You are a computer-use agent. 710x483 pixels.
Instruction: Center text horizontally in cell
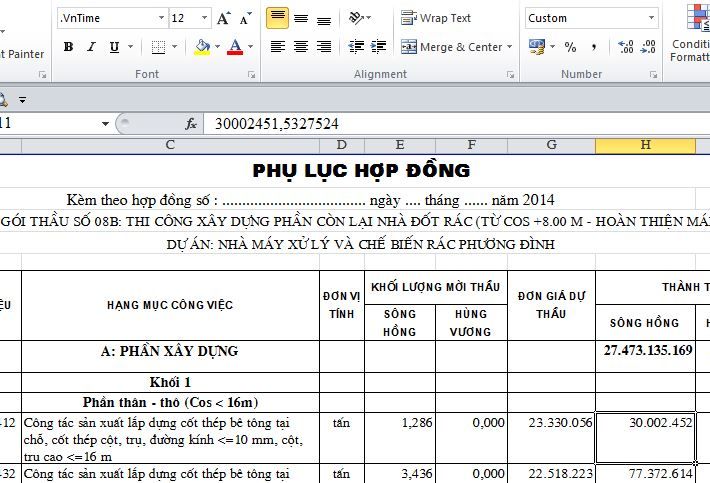(301, 47)
